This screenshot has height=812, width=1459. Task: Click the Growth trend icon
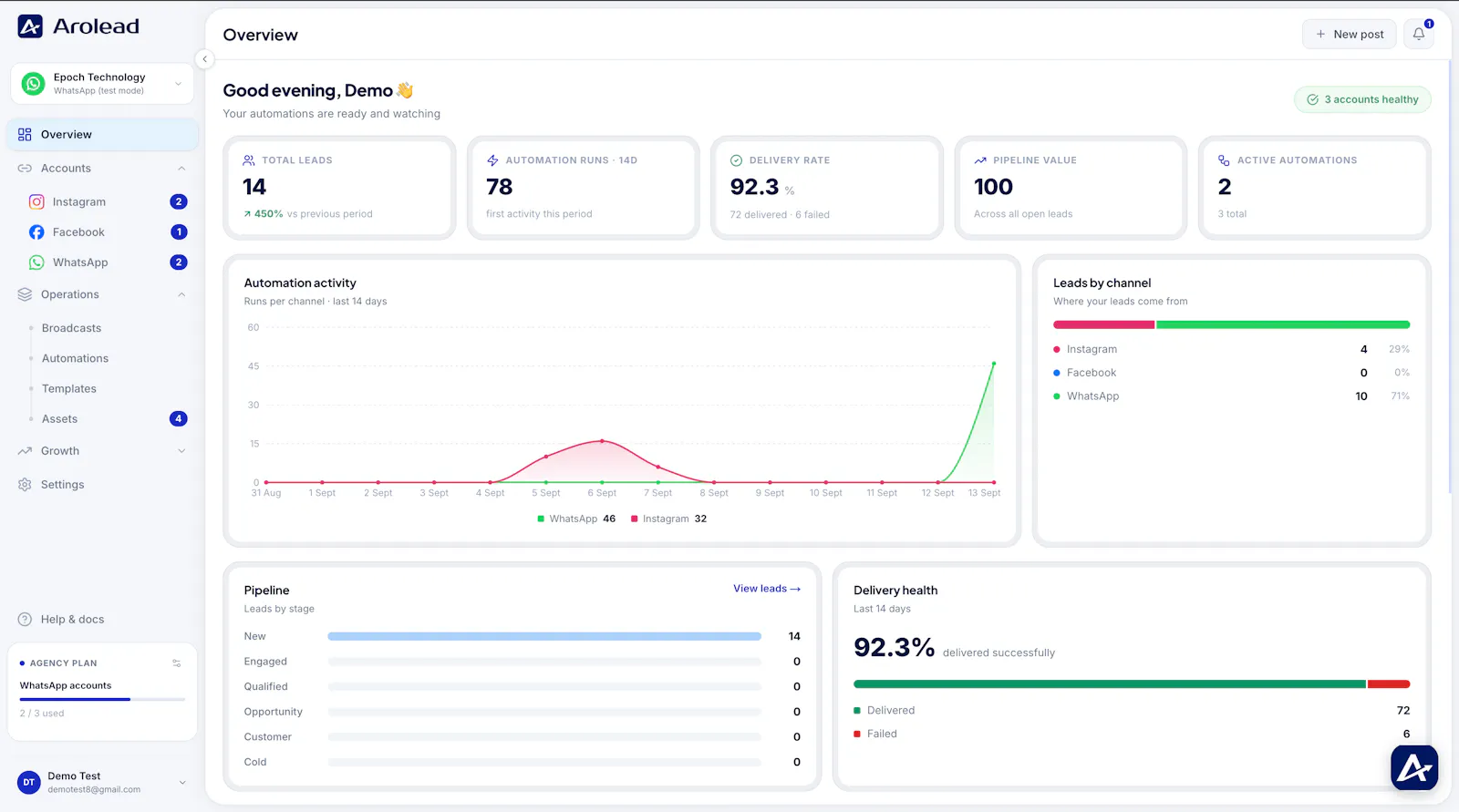click(x=25, y=451)
